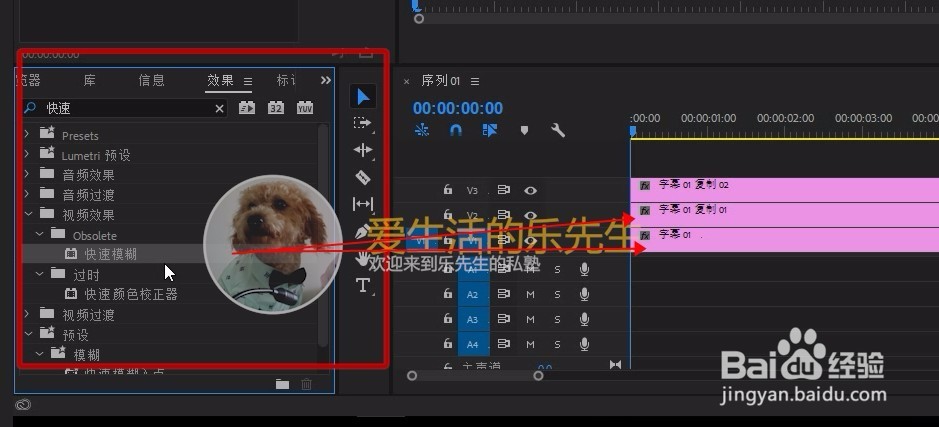Collapse the 模糊 presets folder

click(x=40, y=354)
